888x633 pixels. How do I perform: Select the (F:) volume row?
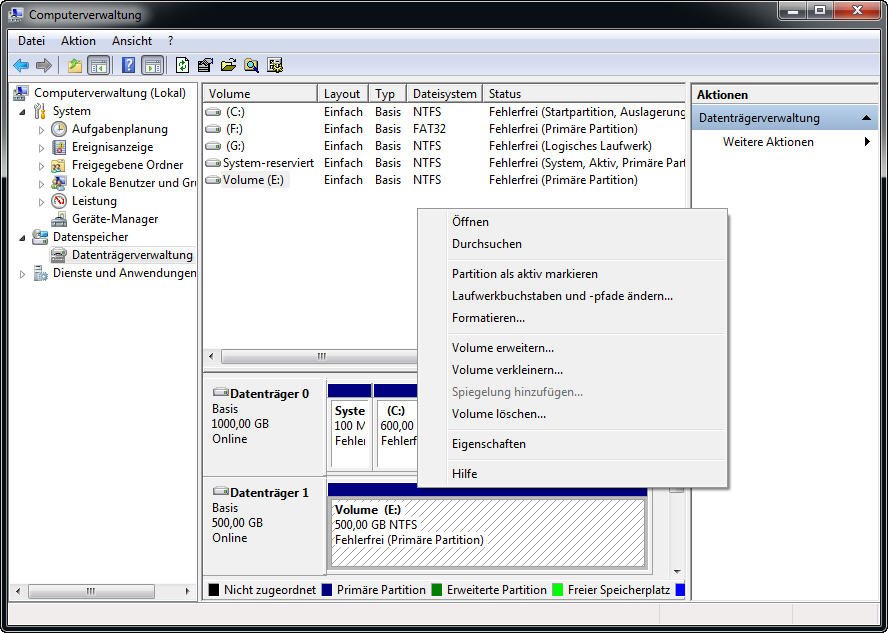444,129
